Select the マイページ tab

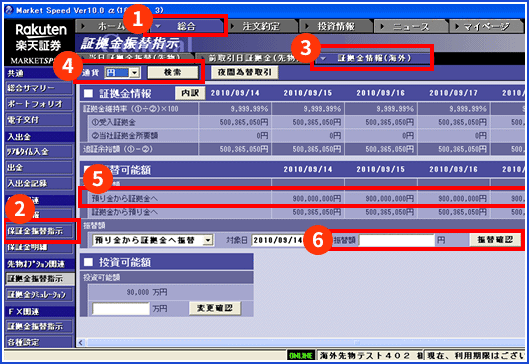click(x=486, y=26)
